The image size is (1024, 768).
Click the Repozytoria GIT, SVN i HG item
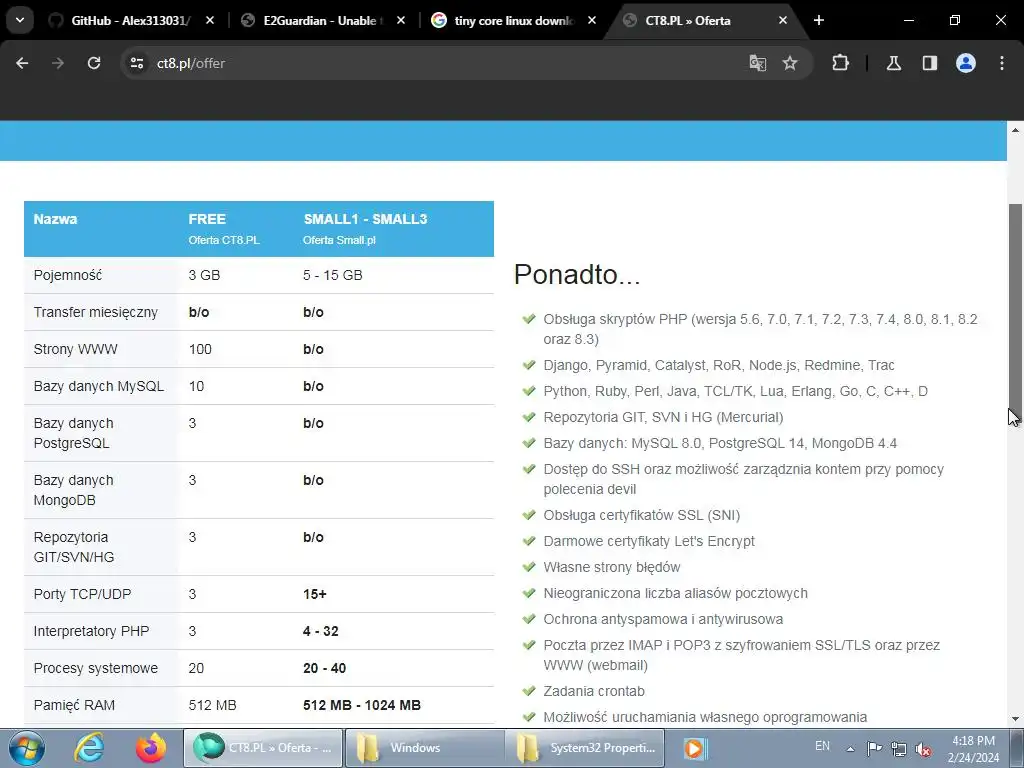tap(663, 417)
